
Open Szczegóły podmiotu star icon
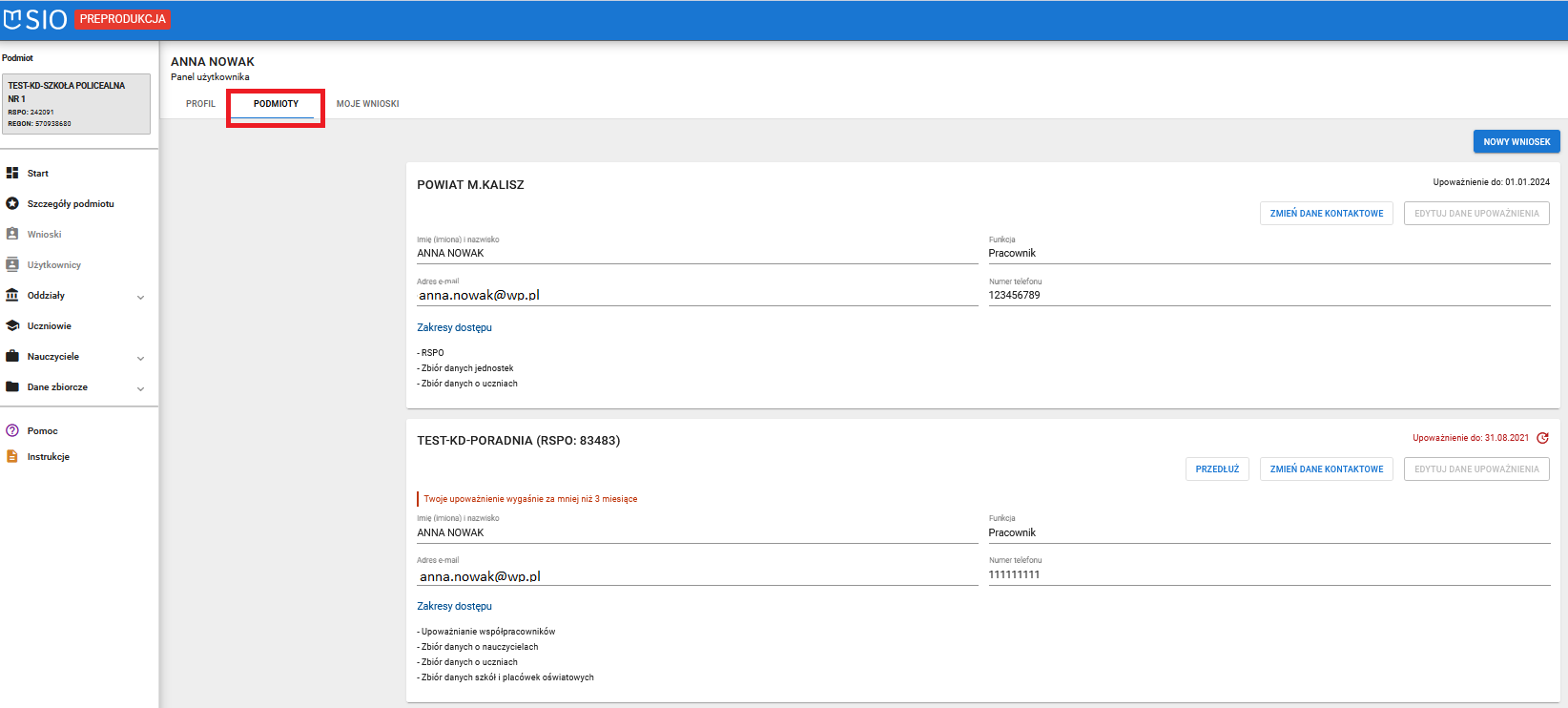pos(12,204)
